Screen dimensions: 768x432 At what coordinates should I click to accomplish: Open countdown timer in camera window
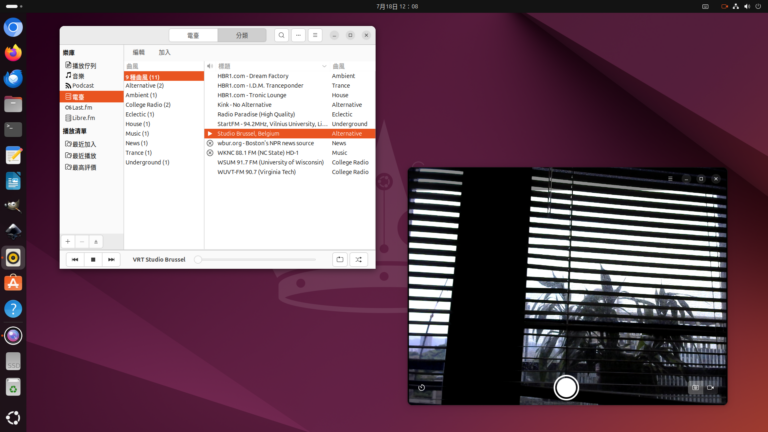tap(422, 387)
